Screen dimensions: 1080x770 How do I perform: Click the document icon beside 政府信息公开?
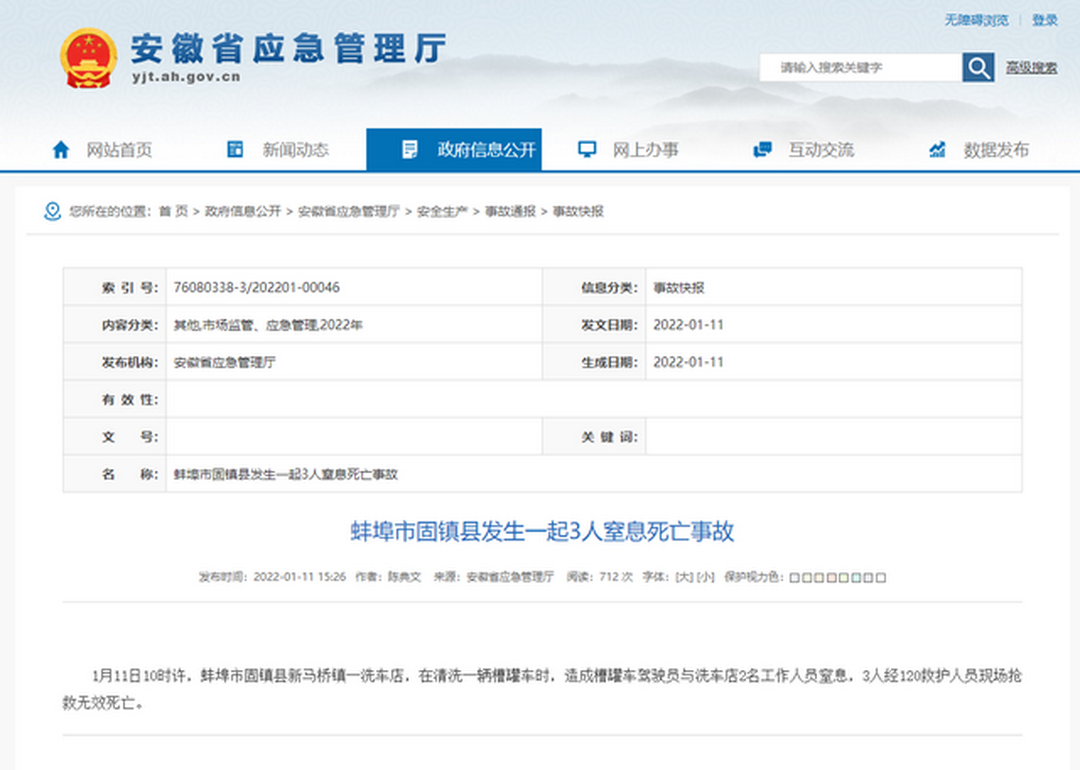point(410,149)
